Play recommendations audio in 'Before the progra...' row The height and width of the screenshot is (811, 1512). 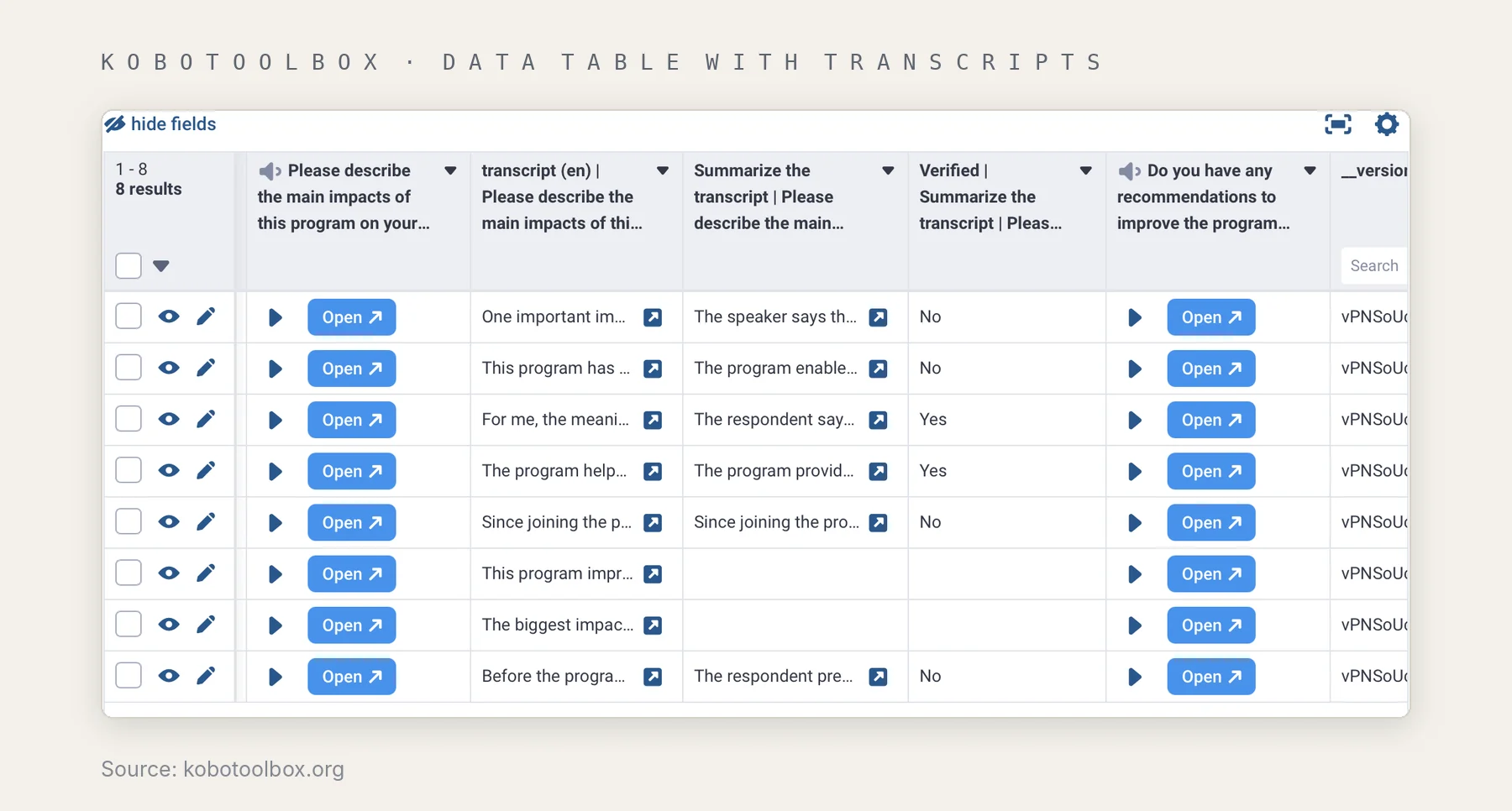point(1134,677)
